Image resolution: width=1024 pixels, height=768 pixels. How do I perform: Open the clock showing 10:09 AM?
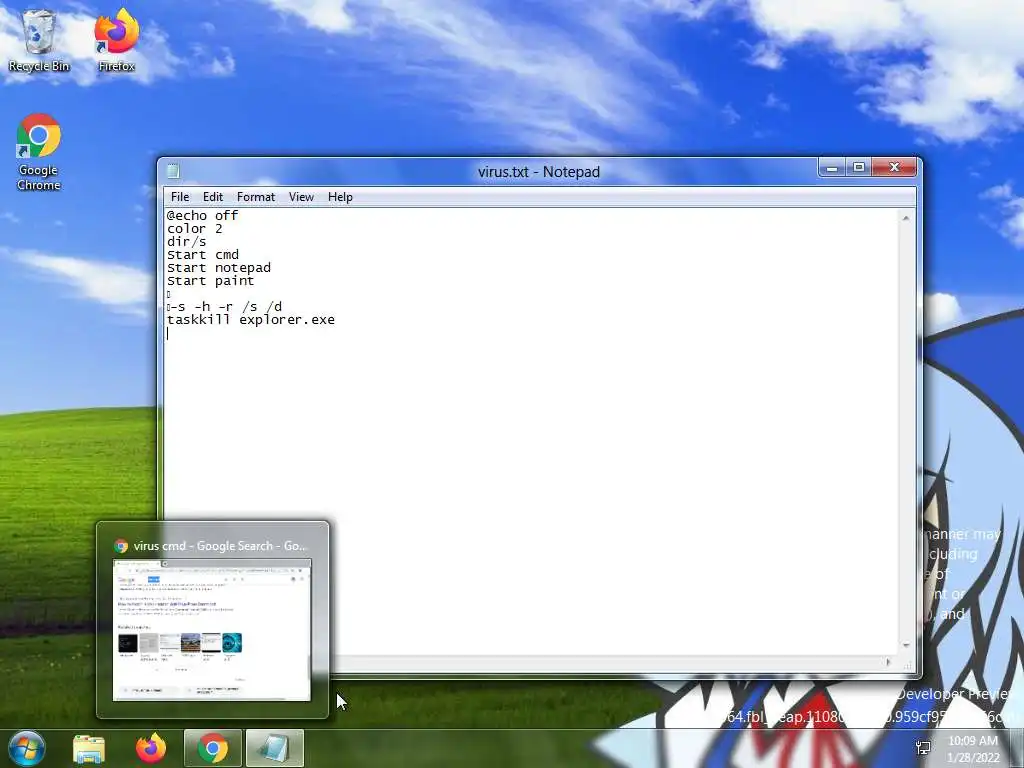[973, 748]
